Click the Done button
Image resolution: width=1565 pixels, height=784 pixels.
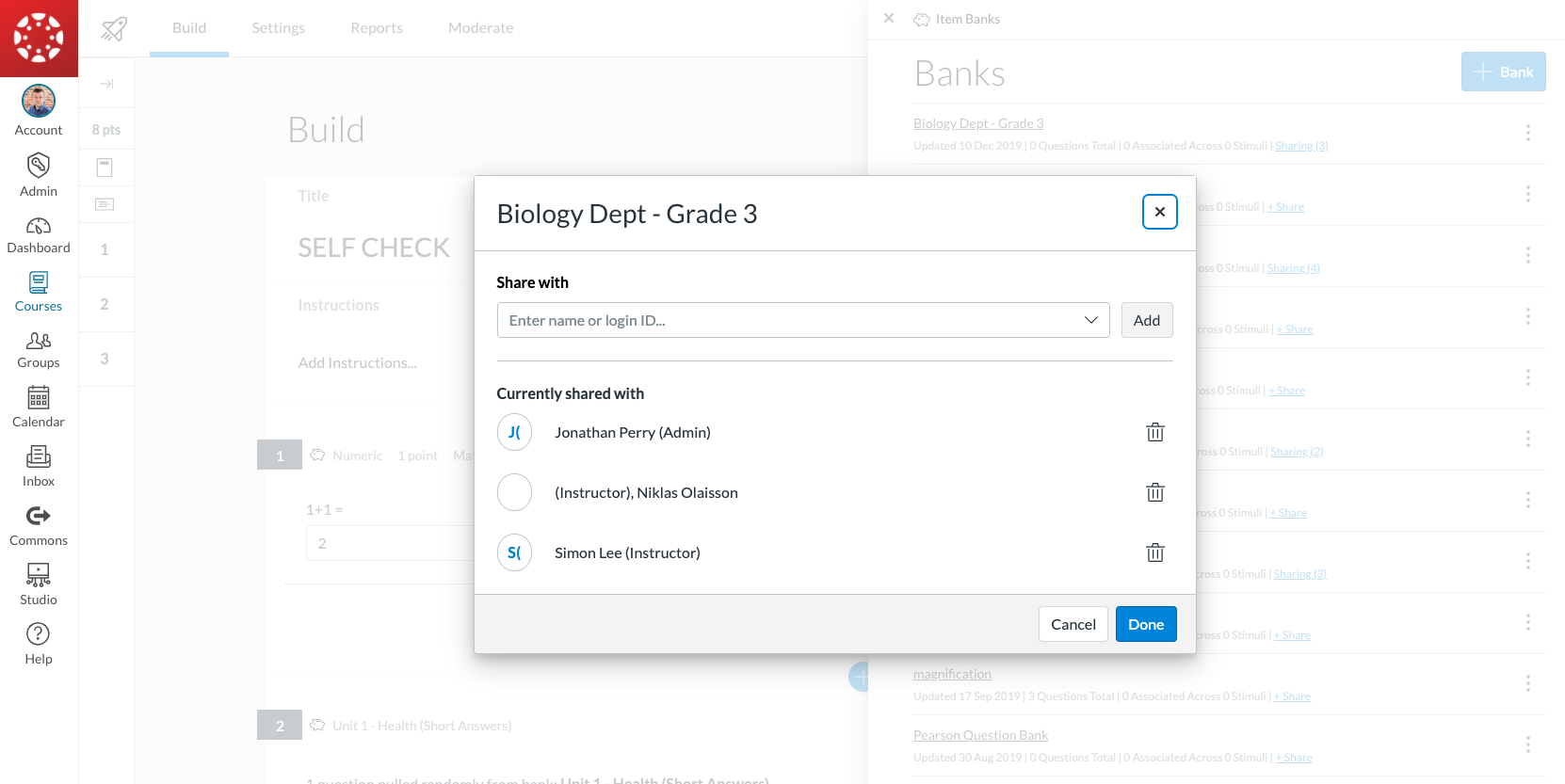1146,624
